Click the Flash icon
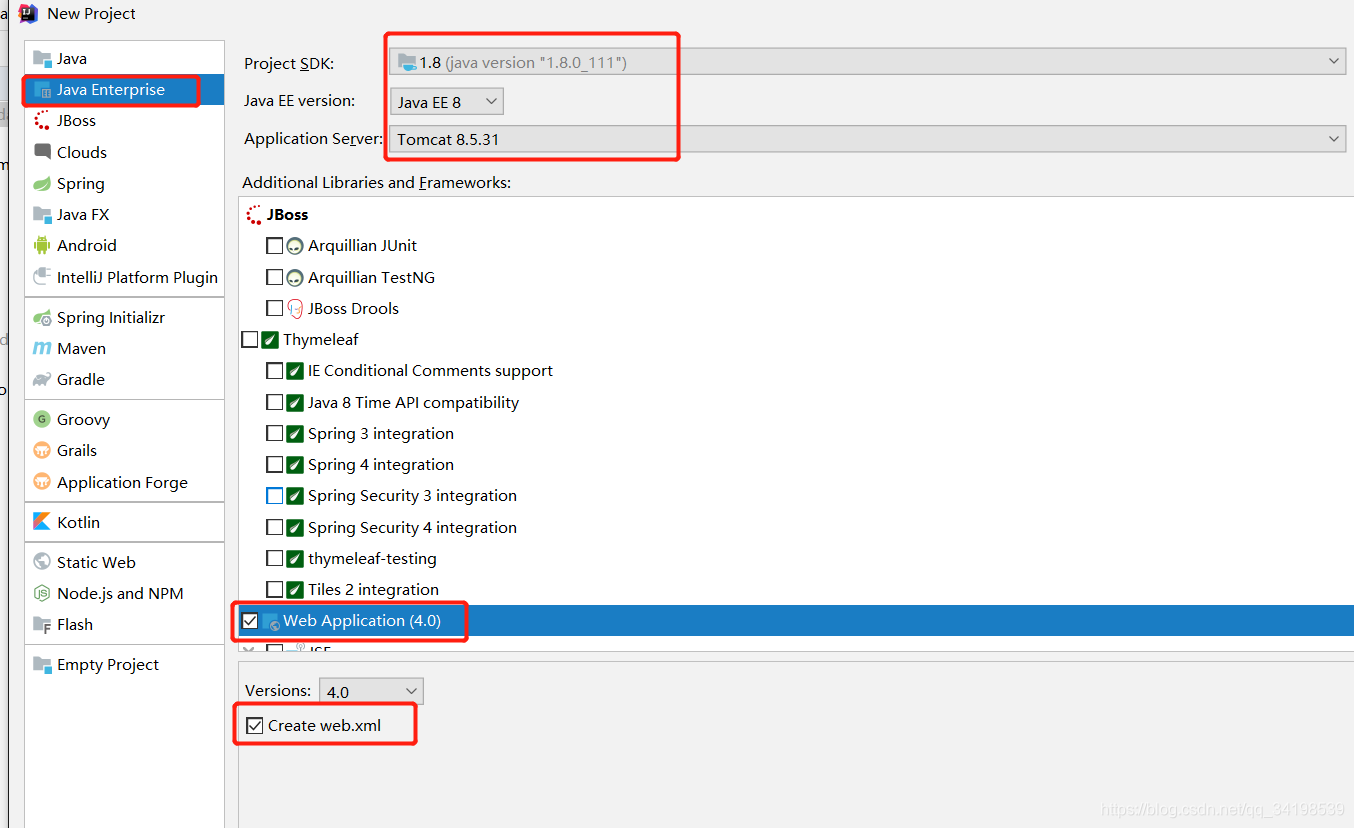The width and height of the screenshot is (1354, 828). pos(42,625)
